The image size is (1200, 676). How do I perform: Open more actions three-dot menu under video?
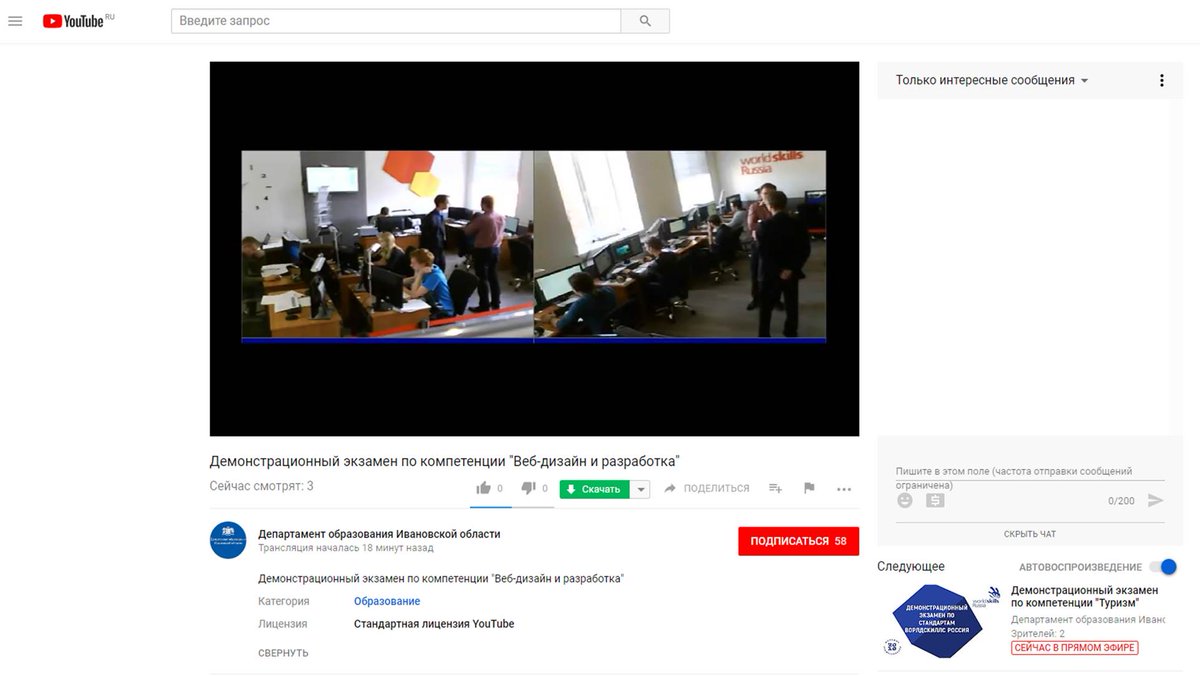(x=844, y=489)
